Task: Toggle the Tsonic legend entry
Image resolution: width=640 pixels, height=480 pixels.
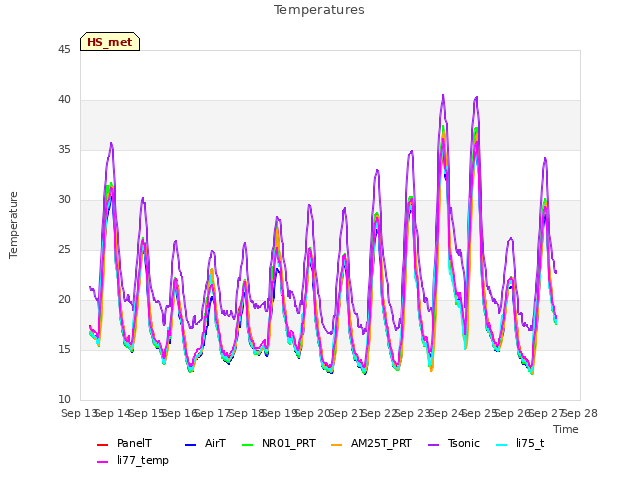Action: point(454,444)
